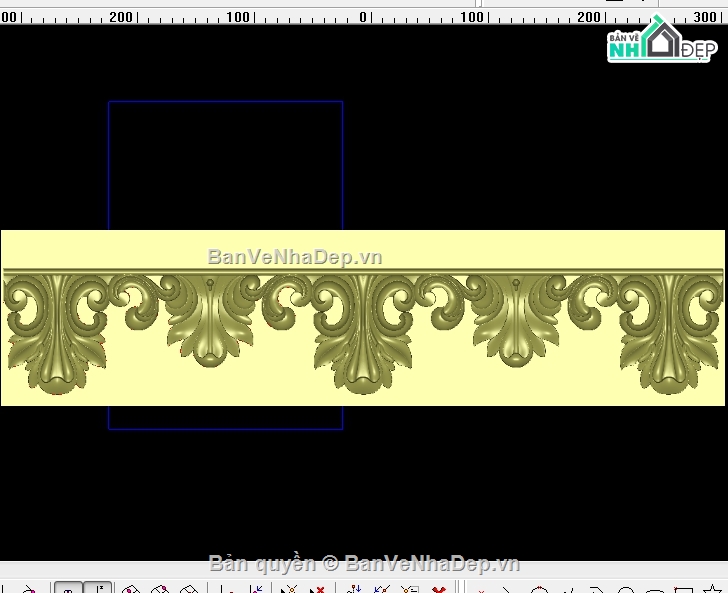Image resolution: width=728 pixels, height=593 pixels.
Task: Click the last of three cube view icons
Action: pos(186,589)
